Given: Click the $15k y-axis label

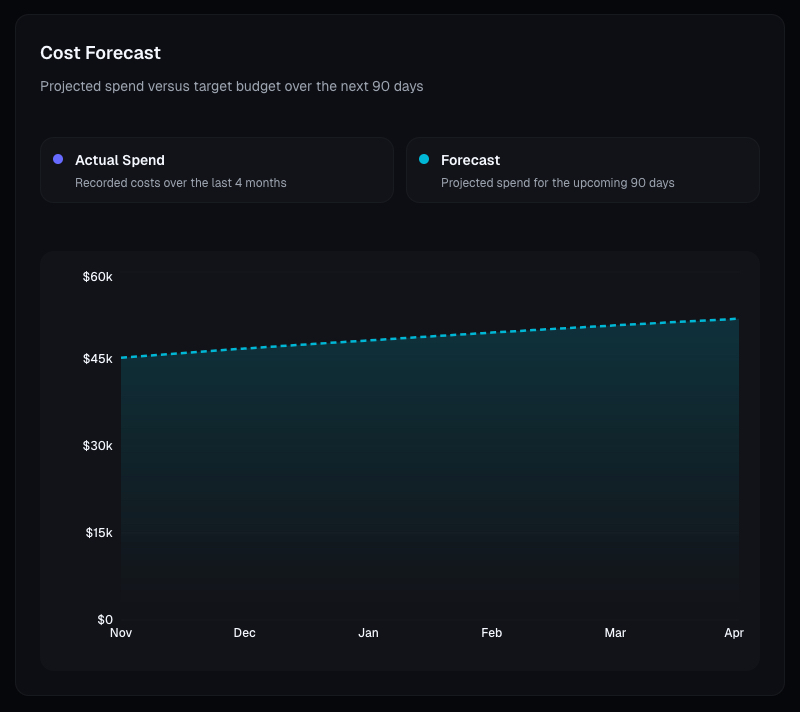Looking at the screenshot, I should pos(98,533).
